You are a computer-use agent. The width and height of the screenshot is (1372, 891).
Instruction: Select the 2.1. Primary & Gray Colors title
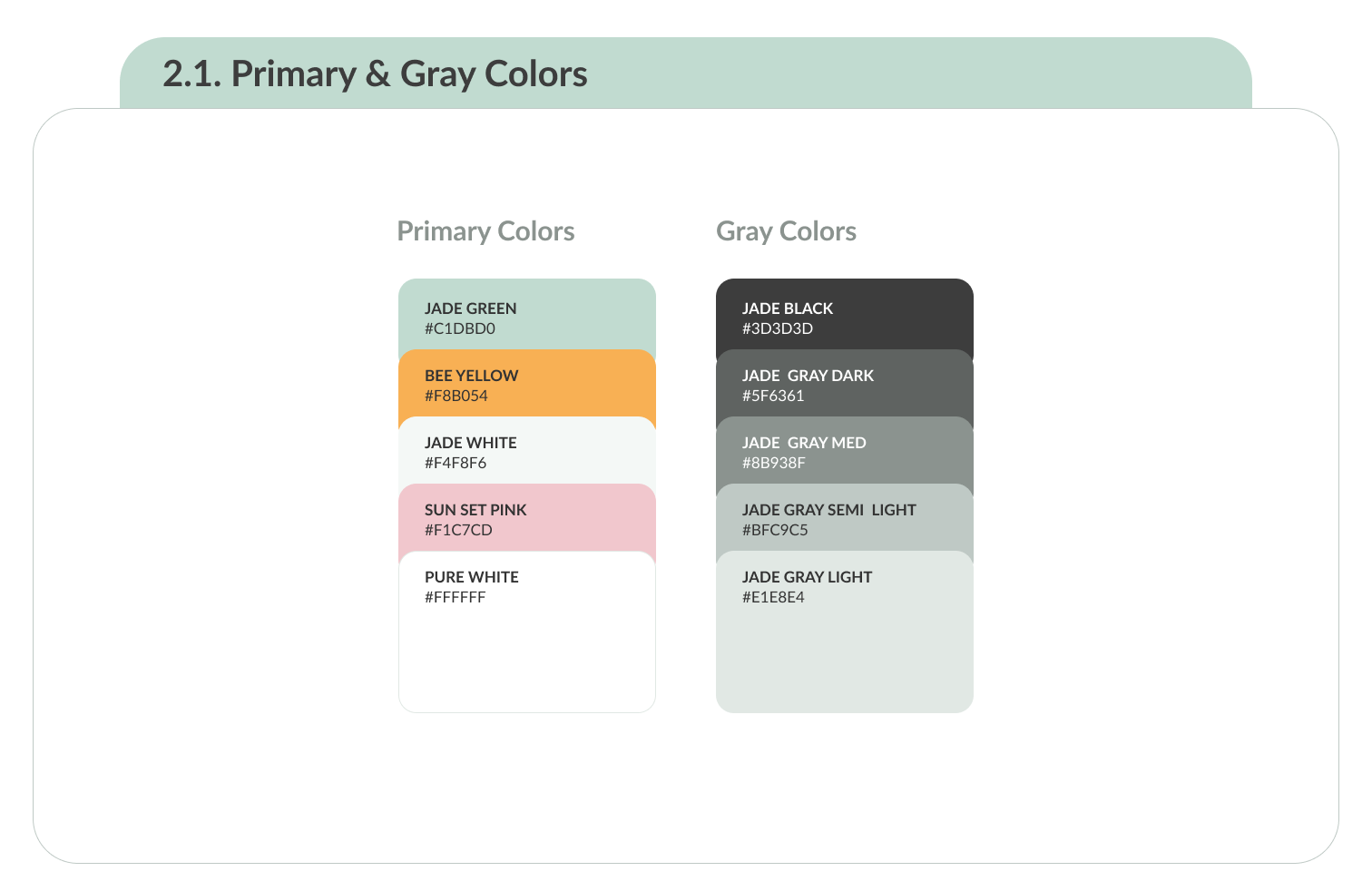point(375,73)
